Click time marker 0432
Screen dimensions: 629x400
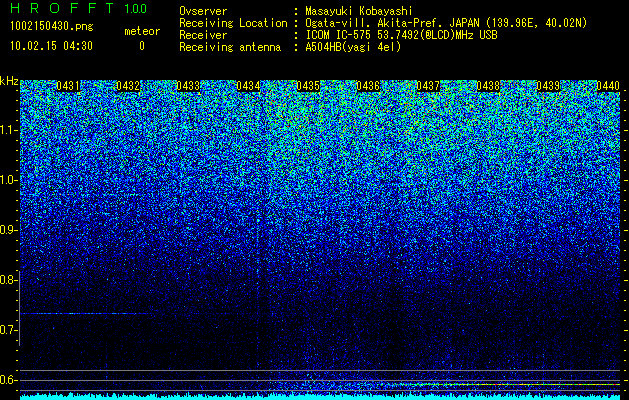(128, 86)
